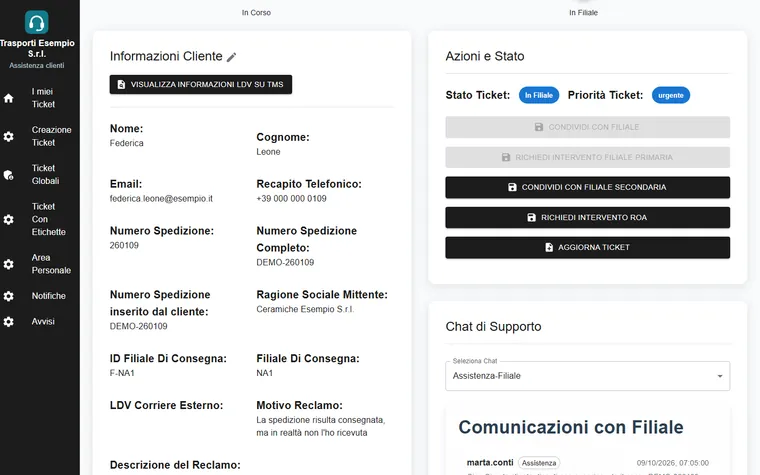
Task: Click the Motivo Reclamo description text
Action: [320, 427]
